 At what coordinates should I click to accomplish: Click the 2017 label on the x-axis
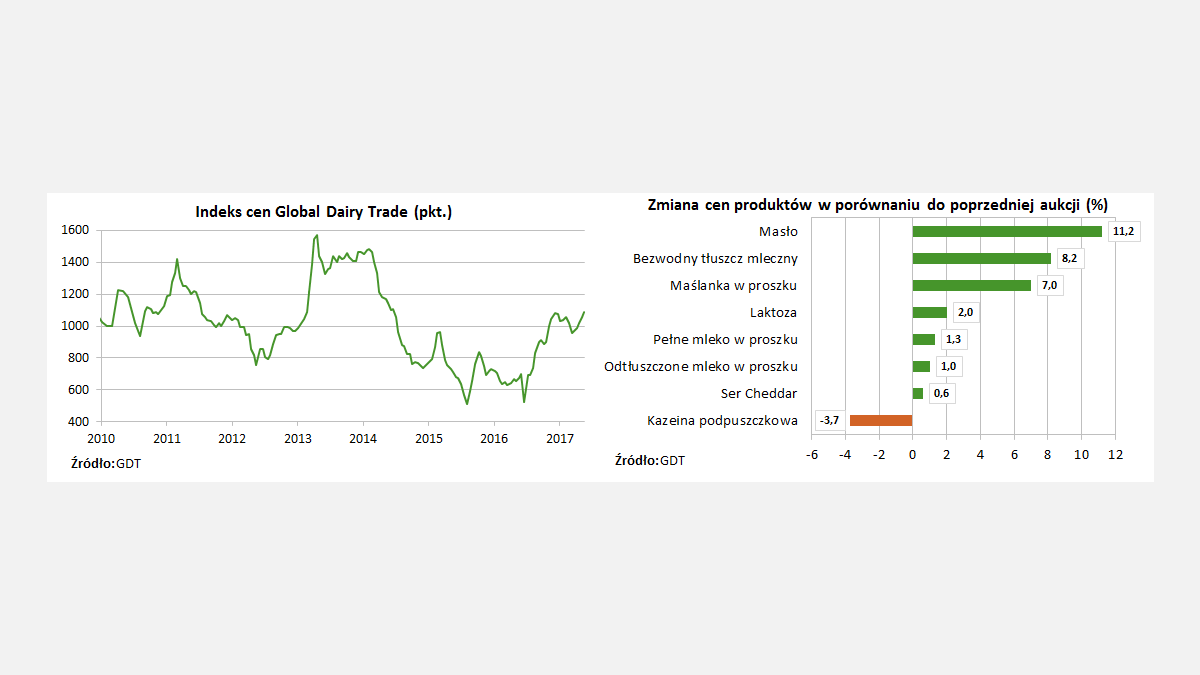560,438
